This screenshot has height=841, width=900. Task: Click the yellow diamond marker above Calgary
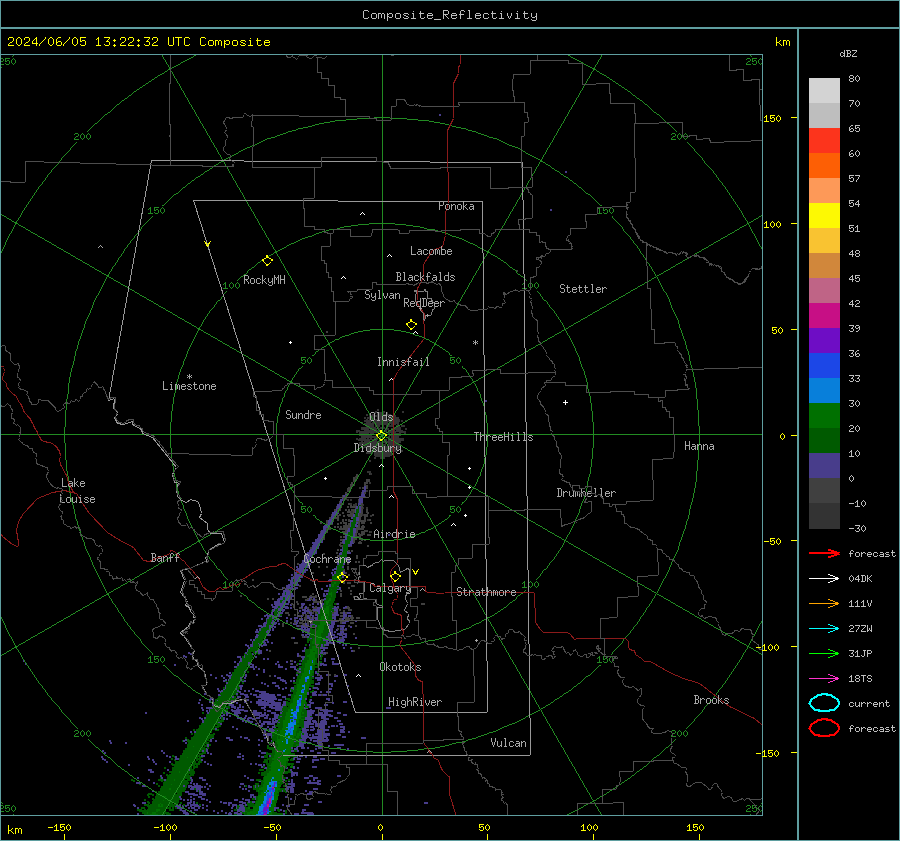point(395,576)
